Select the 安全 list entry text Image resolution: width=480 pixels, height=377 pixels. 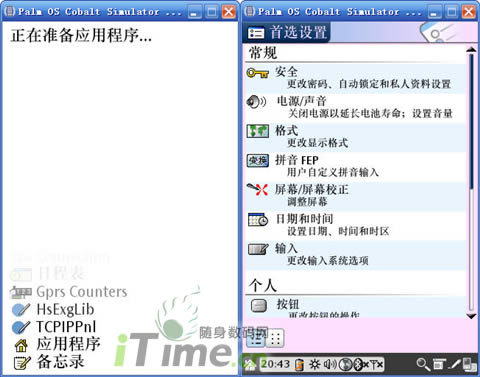[x=286, y=72]
